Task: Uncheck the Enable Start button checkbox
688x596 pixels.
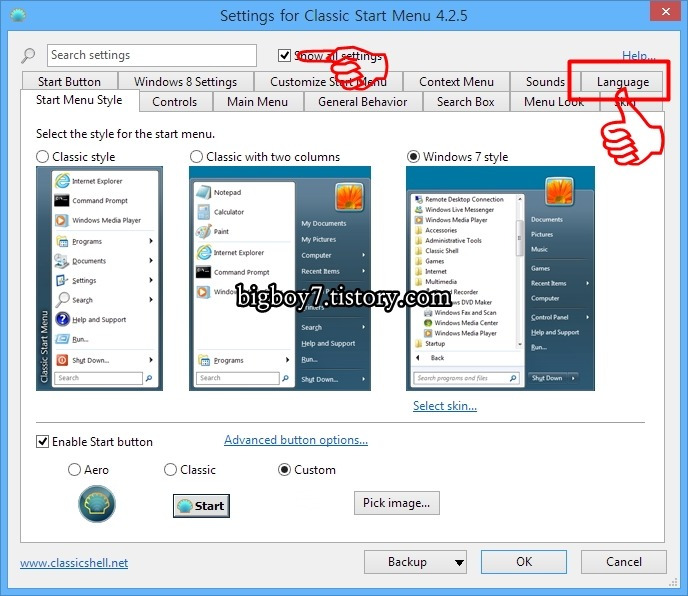Action: click(x=42, y=442)
